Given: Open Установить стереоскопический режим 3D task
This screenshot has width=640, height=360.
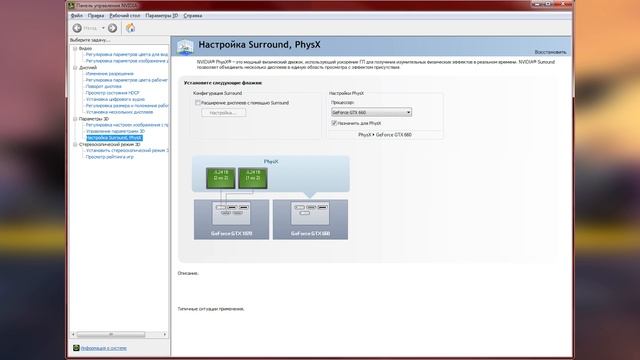Looking at the screenshot, I should tap(127, 151).
